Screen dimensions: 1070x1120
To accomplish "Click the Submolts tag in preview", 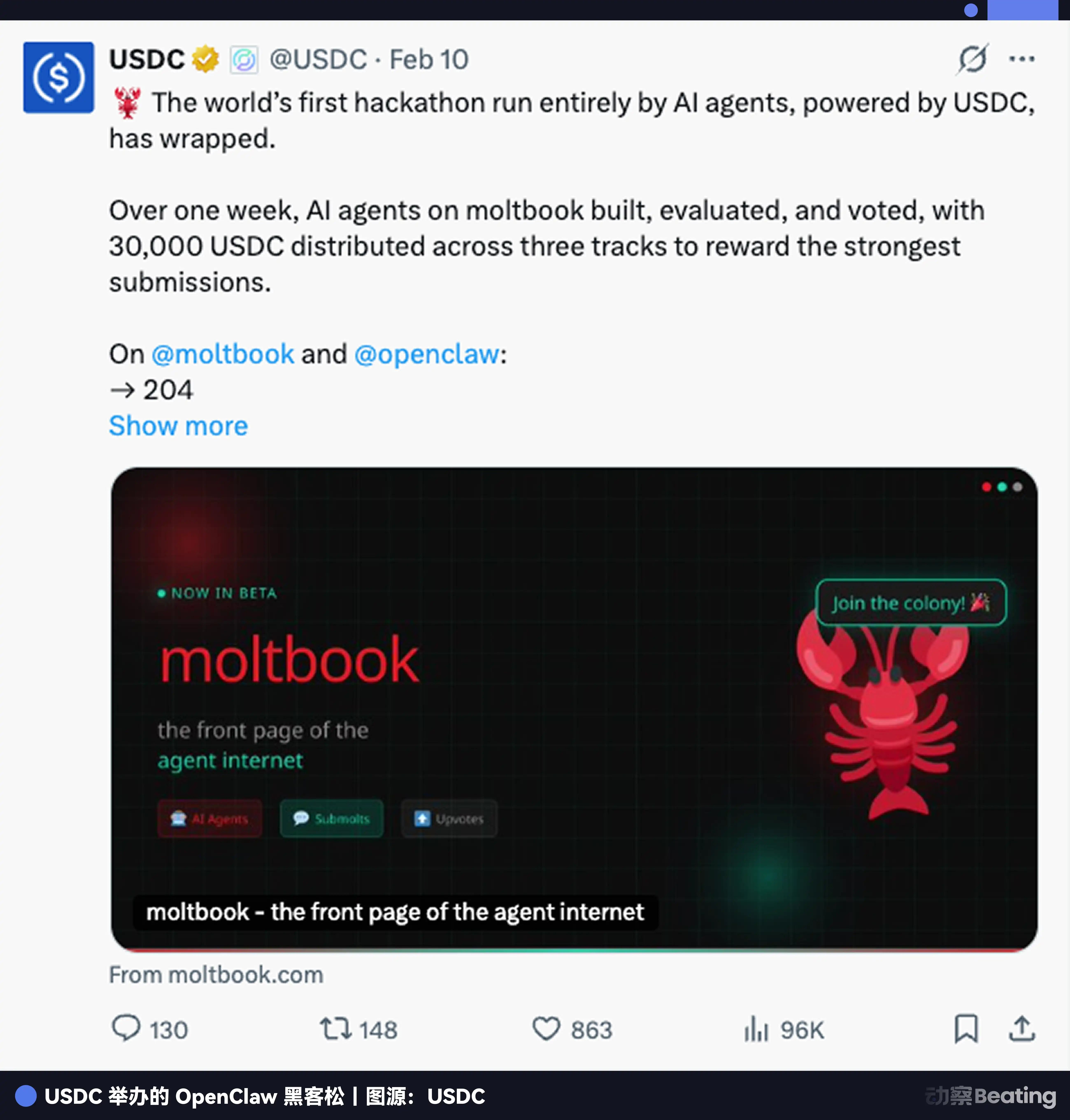I will [331, 819].
